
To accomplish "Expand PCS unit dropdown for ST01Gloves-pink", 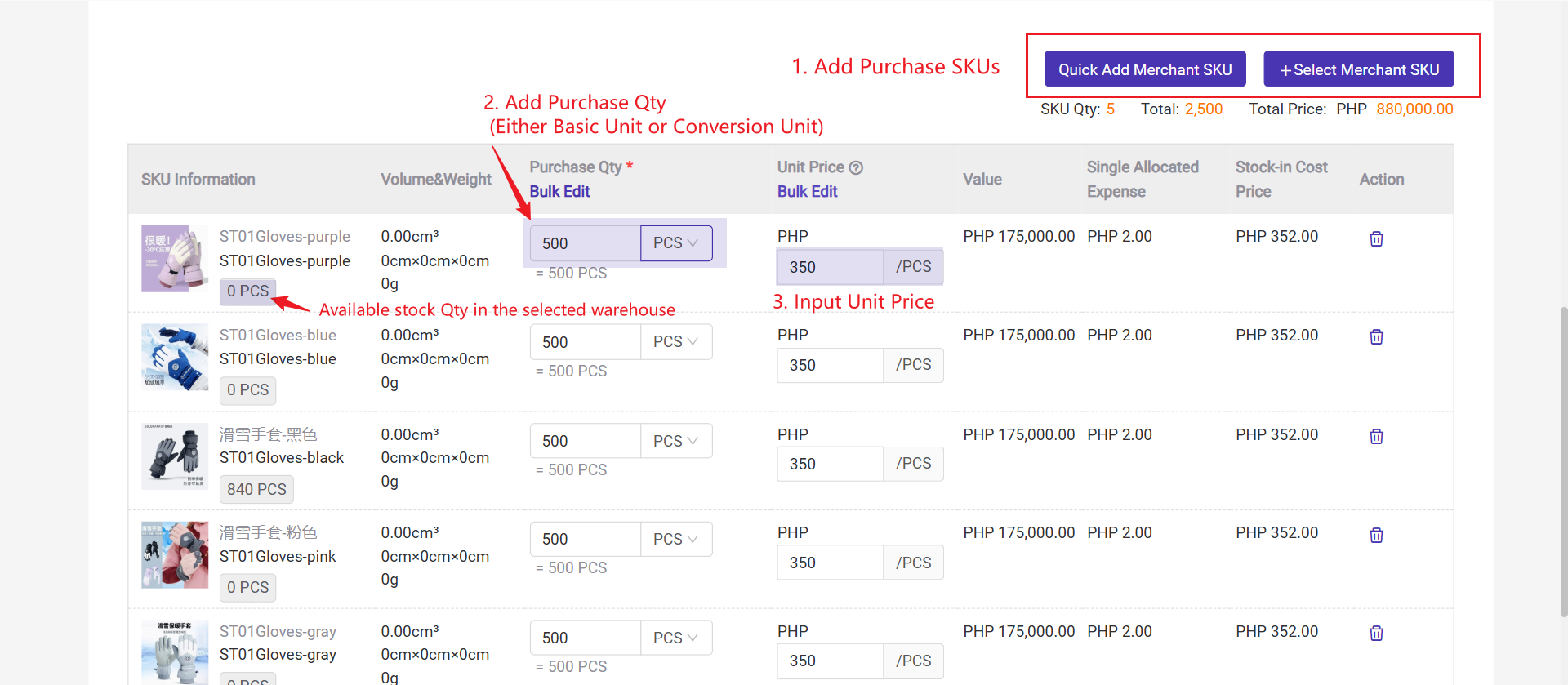I will 675,539.
